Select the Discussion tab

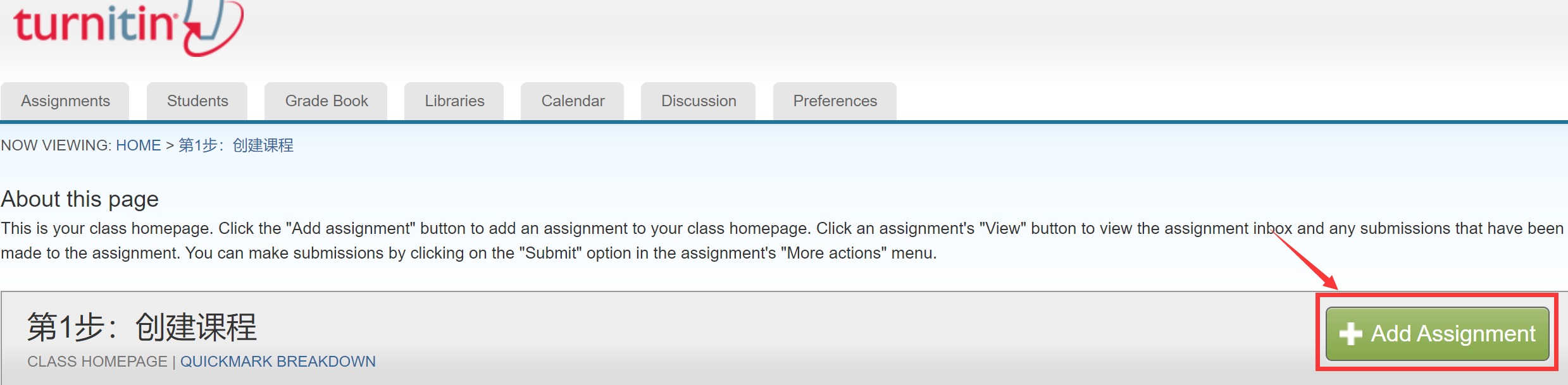point(699,101)
